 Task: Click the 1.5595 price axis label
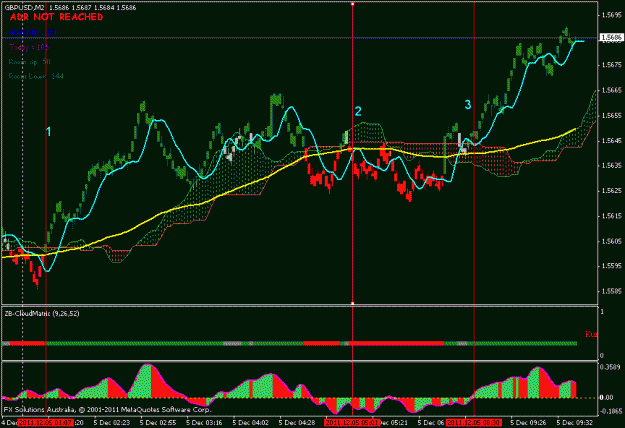coord(611,266)
